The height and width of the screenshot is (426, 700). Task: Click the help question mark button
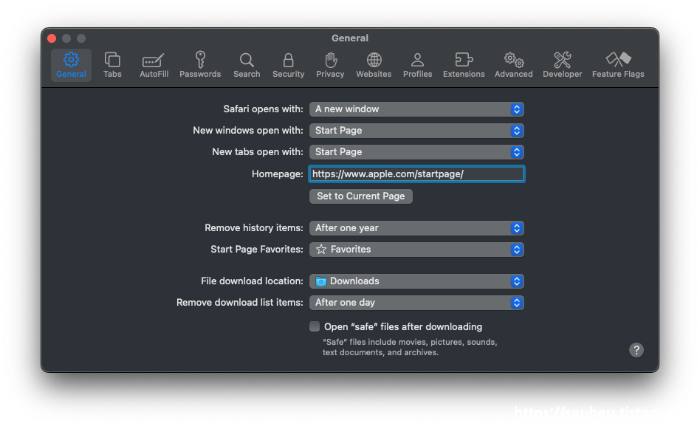636,350
